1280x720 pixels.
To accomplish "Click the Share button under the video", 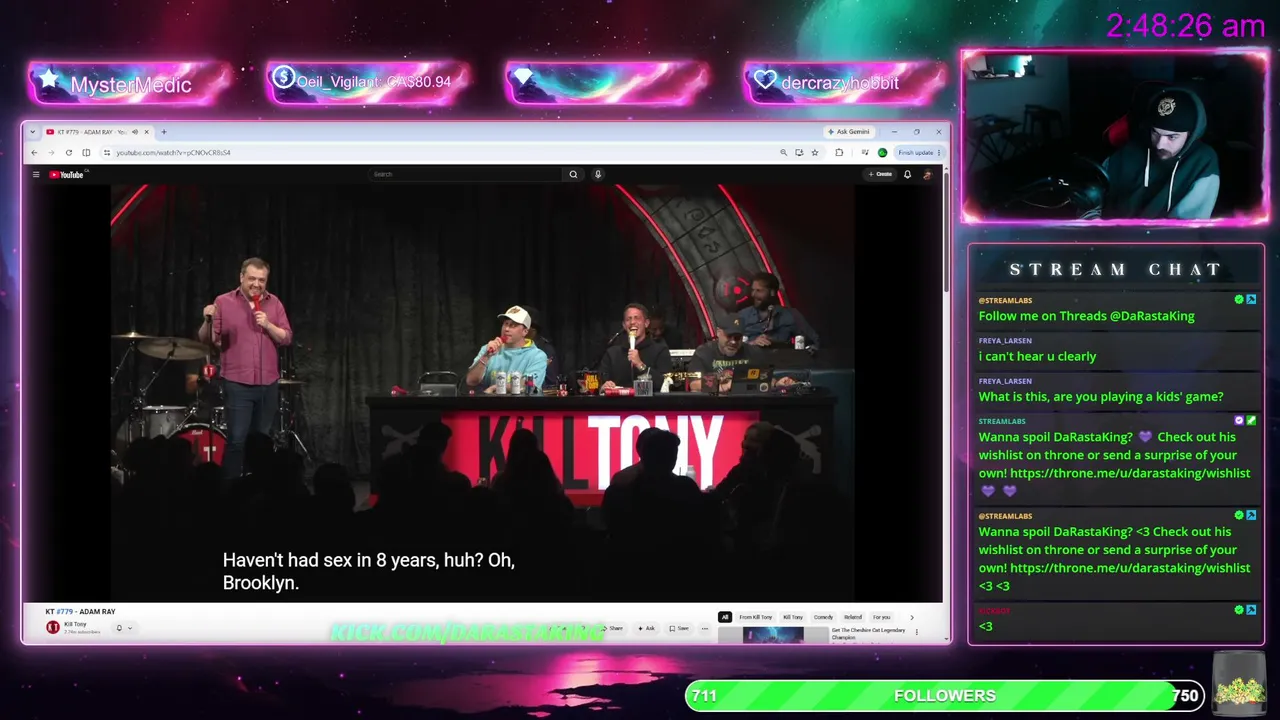I will pos(614,628).
